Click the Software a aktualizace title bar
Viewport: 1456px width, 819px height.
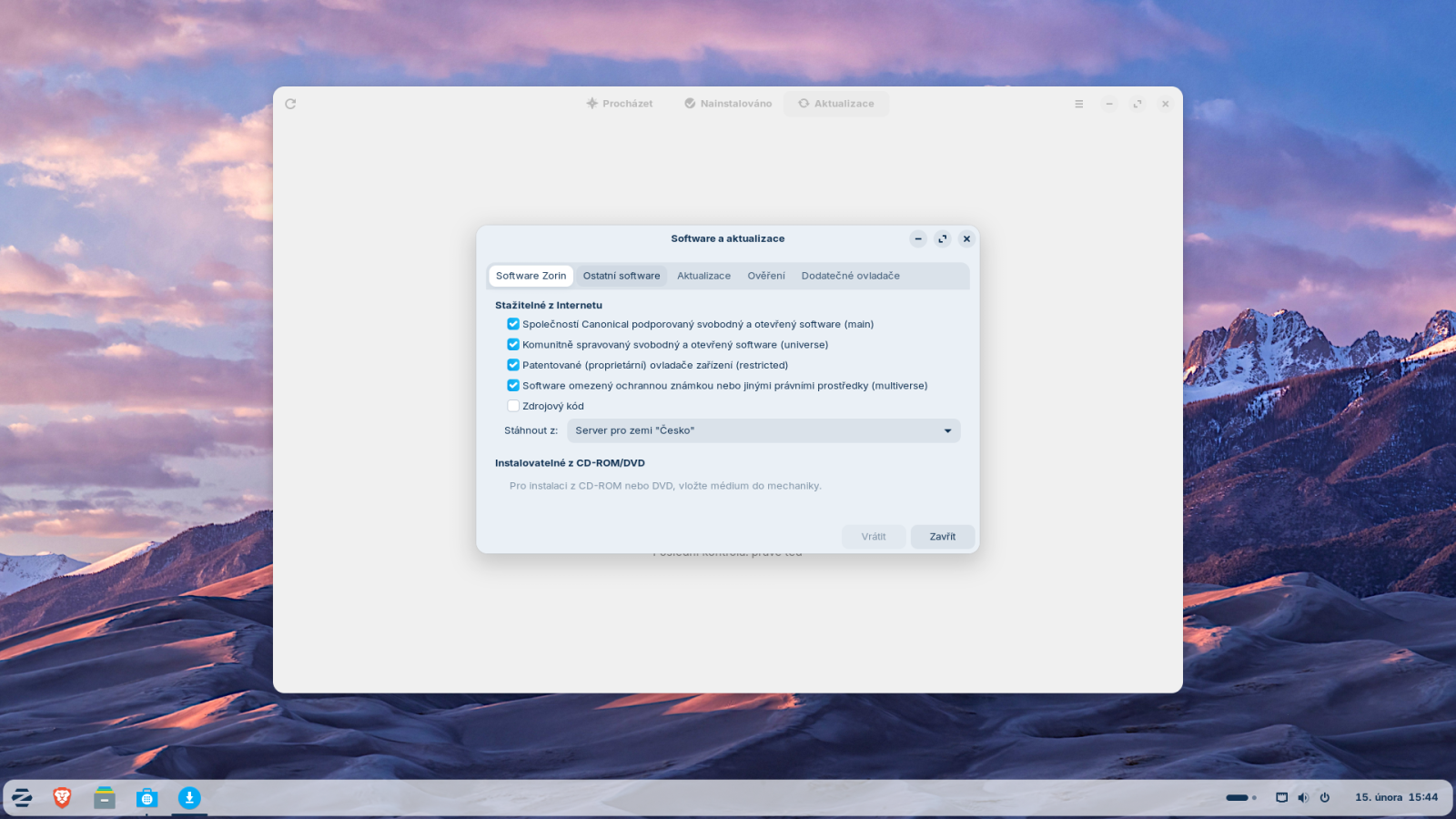point(727,238)
